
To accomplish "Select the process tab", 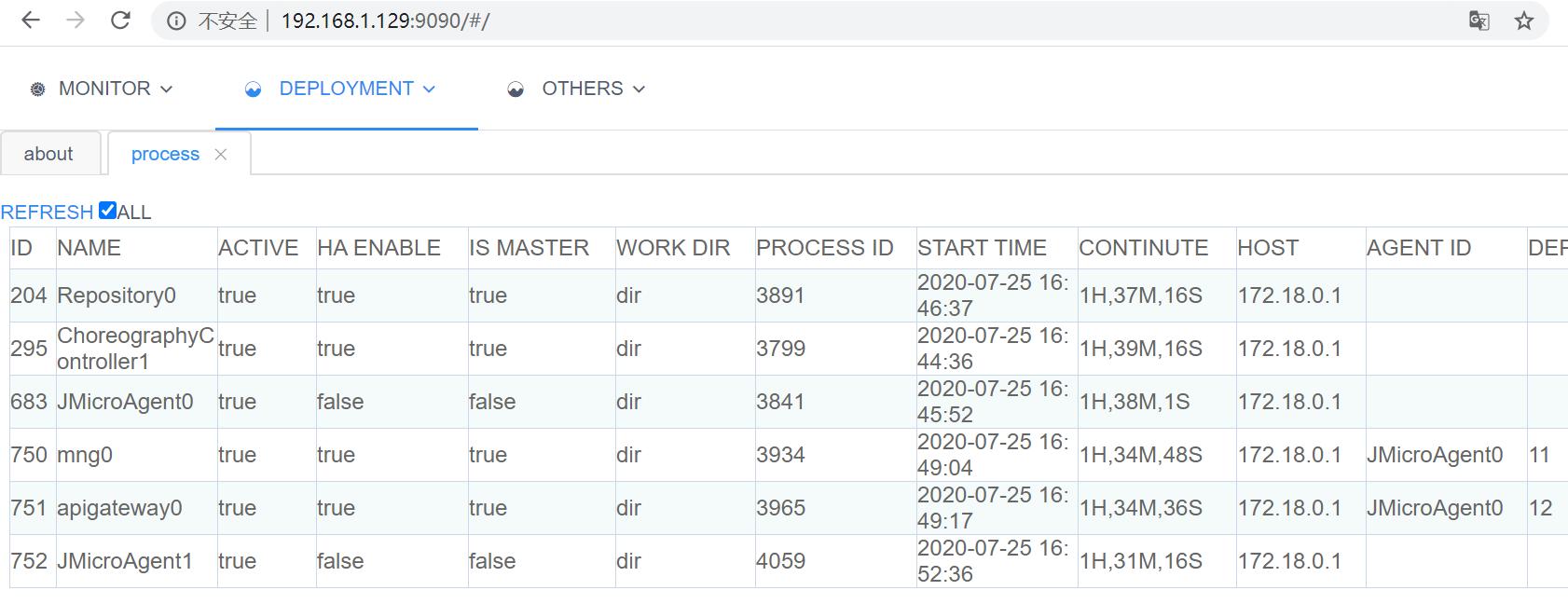I will coord(165,154).
